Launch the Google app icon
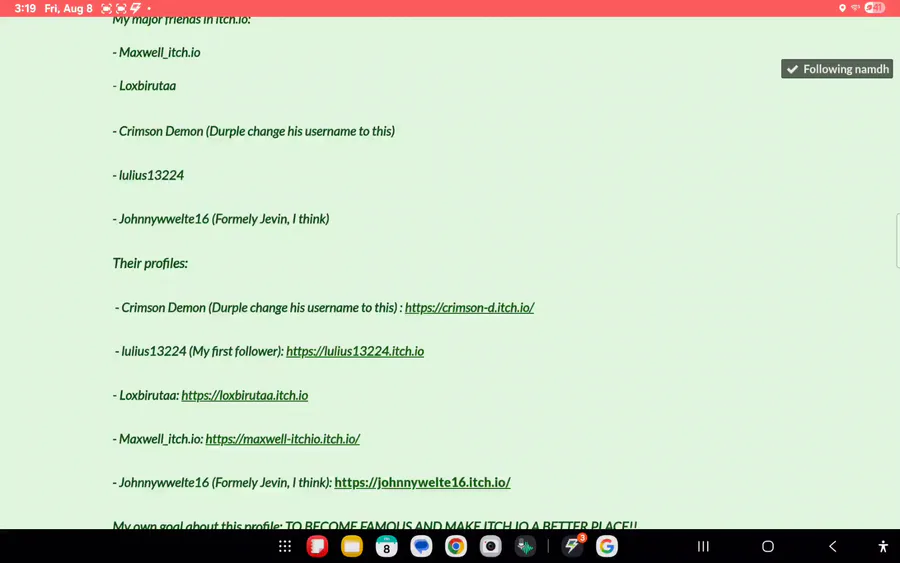Viewport: 900px width, 563px height. point(607,546)
